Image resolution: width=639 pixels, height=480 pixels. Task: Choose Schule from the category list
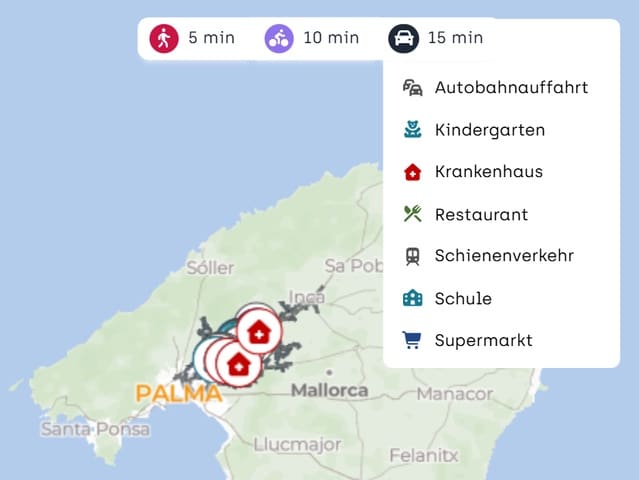[501, 298]
